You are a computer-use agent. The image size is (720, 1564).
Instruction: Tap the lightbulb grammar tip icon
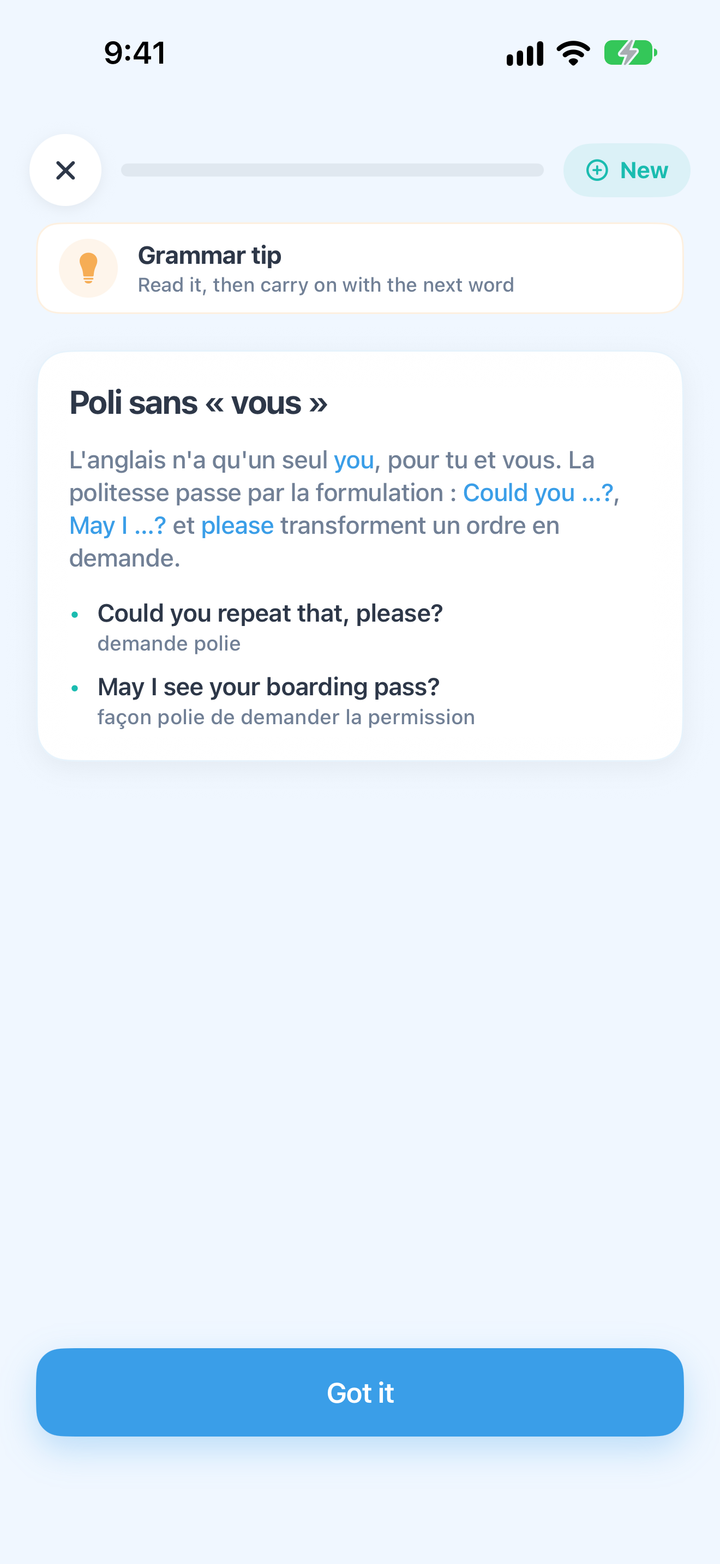[x=89, y=268]
